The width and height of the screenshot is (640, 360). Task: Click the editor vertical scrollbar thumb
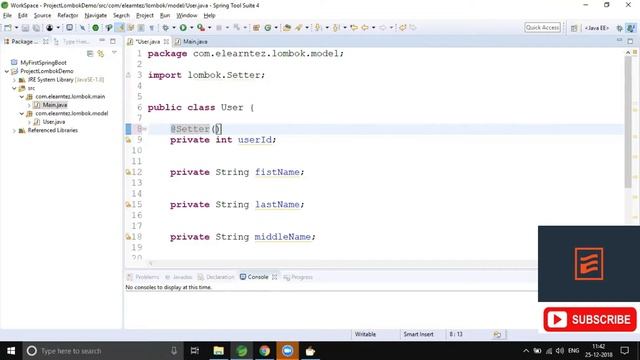(628, 122)
